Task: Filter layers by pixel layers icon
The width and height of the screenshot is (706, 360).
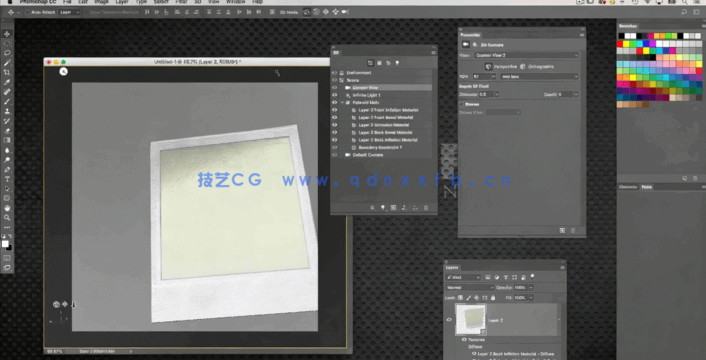Action: [489, 278]
